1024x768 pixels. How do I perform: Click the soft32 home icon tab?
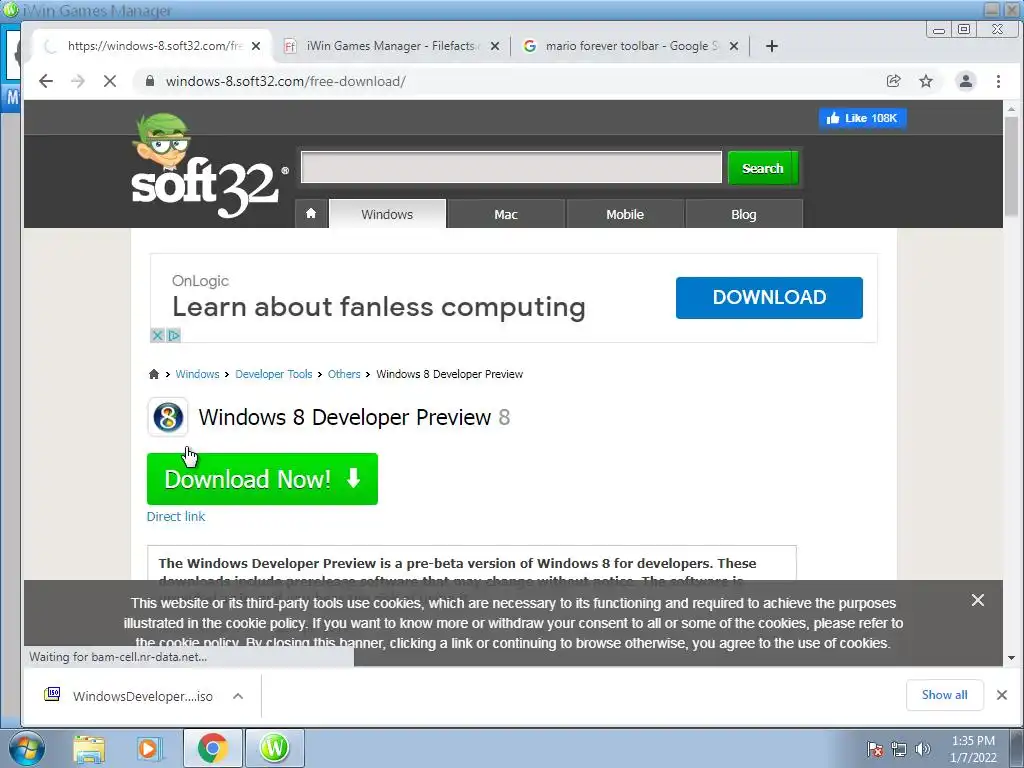311,214
